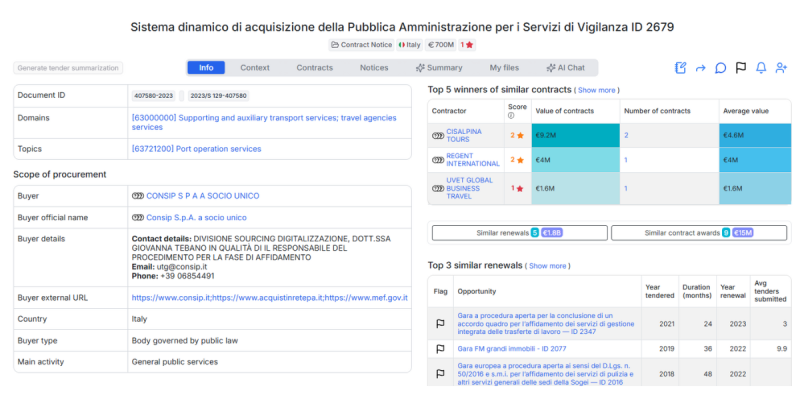Open CISALPINA TOURS contractor link
Viewport: 800px width, 400px height.
[x=464, y=135]
